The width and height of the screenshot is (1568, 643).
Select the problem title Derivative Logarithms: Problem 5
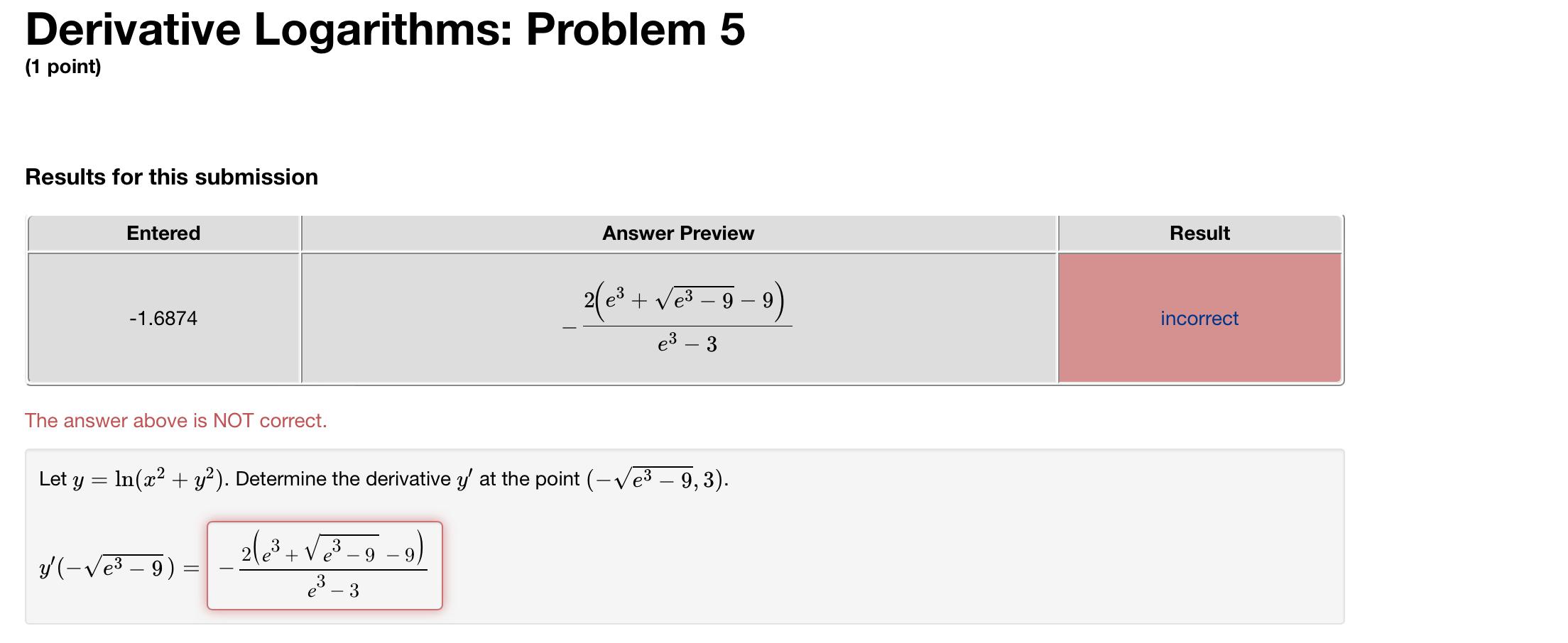click(383, 28)
